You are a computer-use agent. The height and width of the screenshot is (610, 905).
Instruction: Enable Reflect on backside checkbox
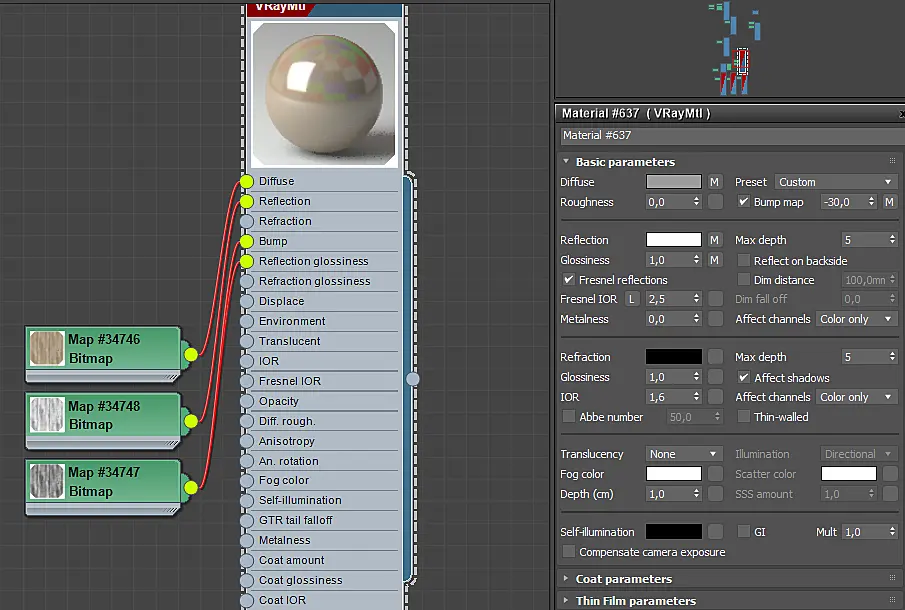click(743, 260)
